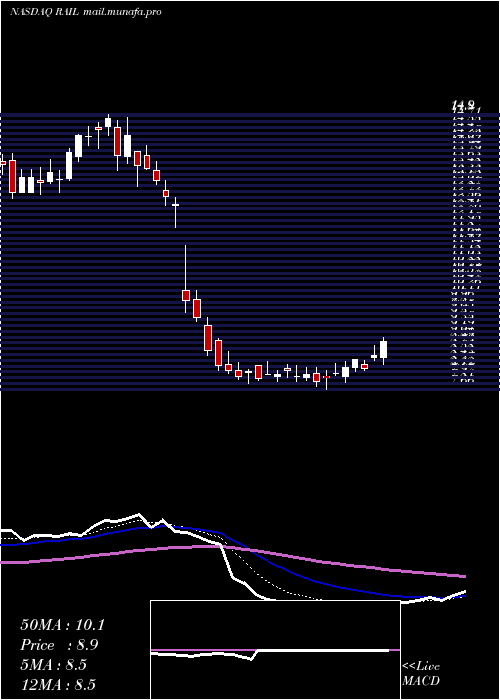
Task: Click the MACD inset chart box
Action: click(275, 650)
